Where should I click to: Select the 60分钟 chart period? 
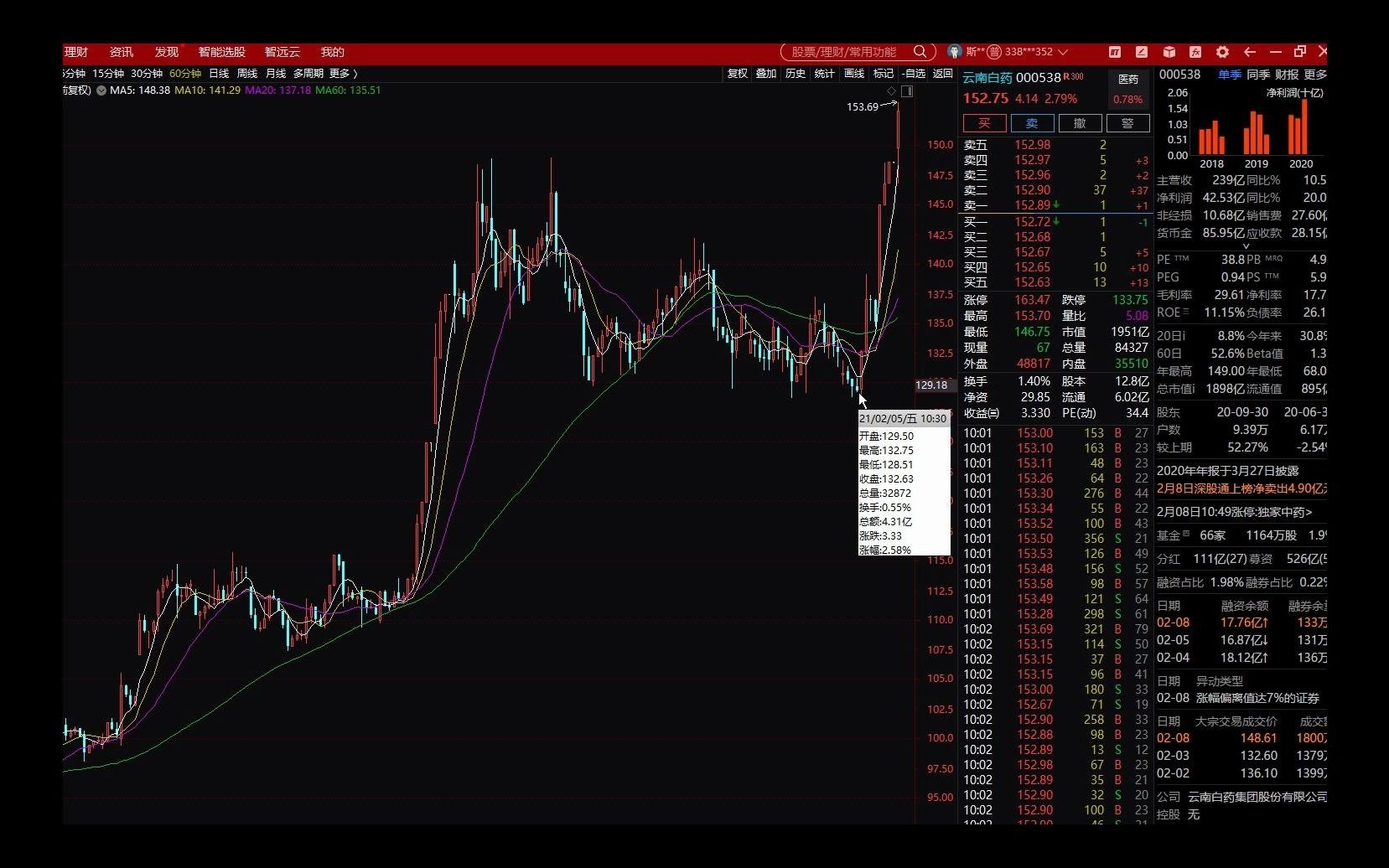pos(185,74)
